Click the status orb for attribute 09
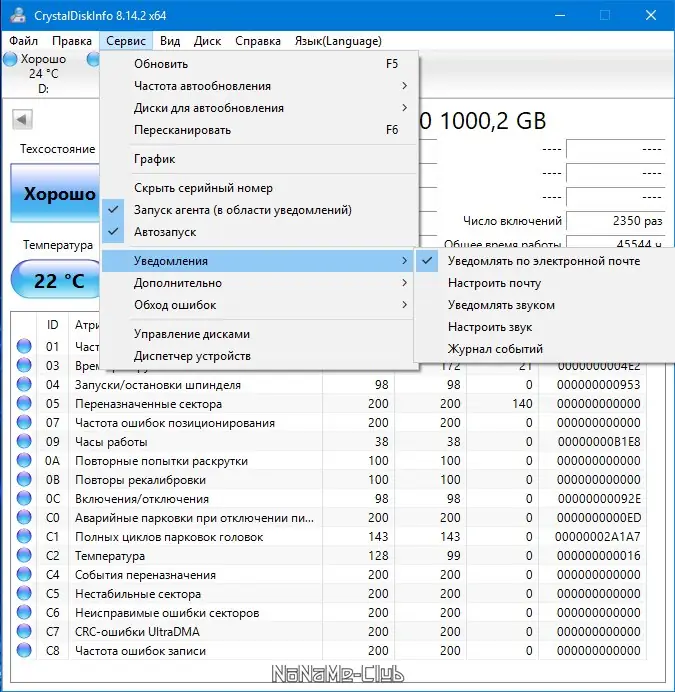 25,442
